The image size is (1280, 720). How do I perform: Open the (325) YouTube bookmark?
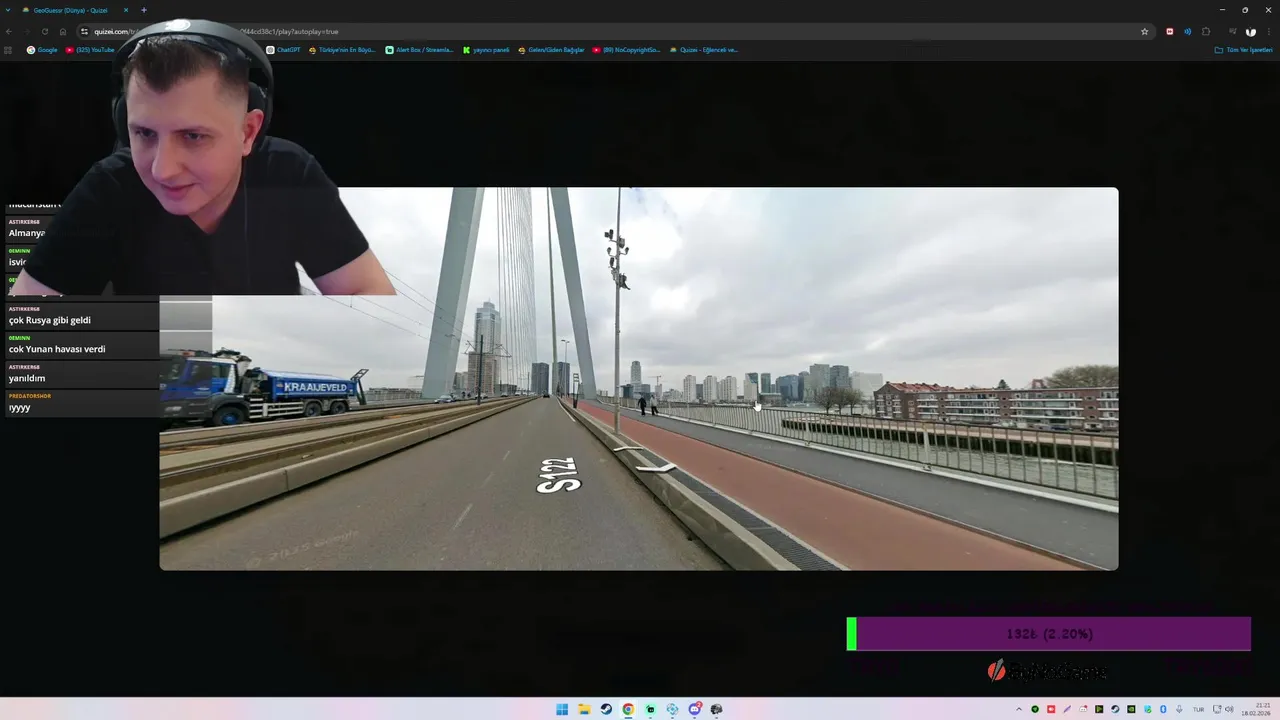pos(91,50)
